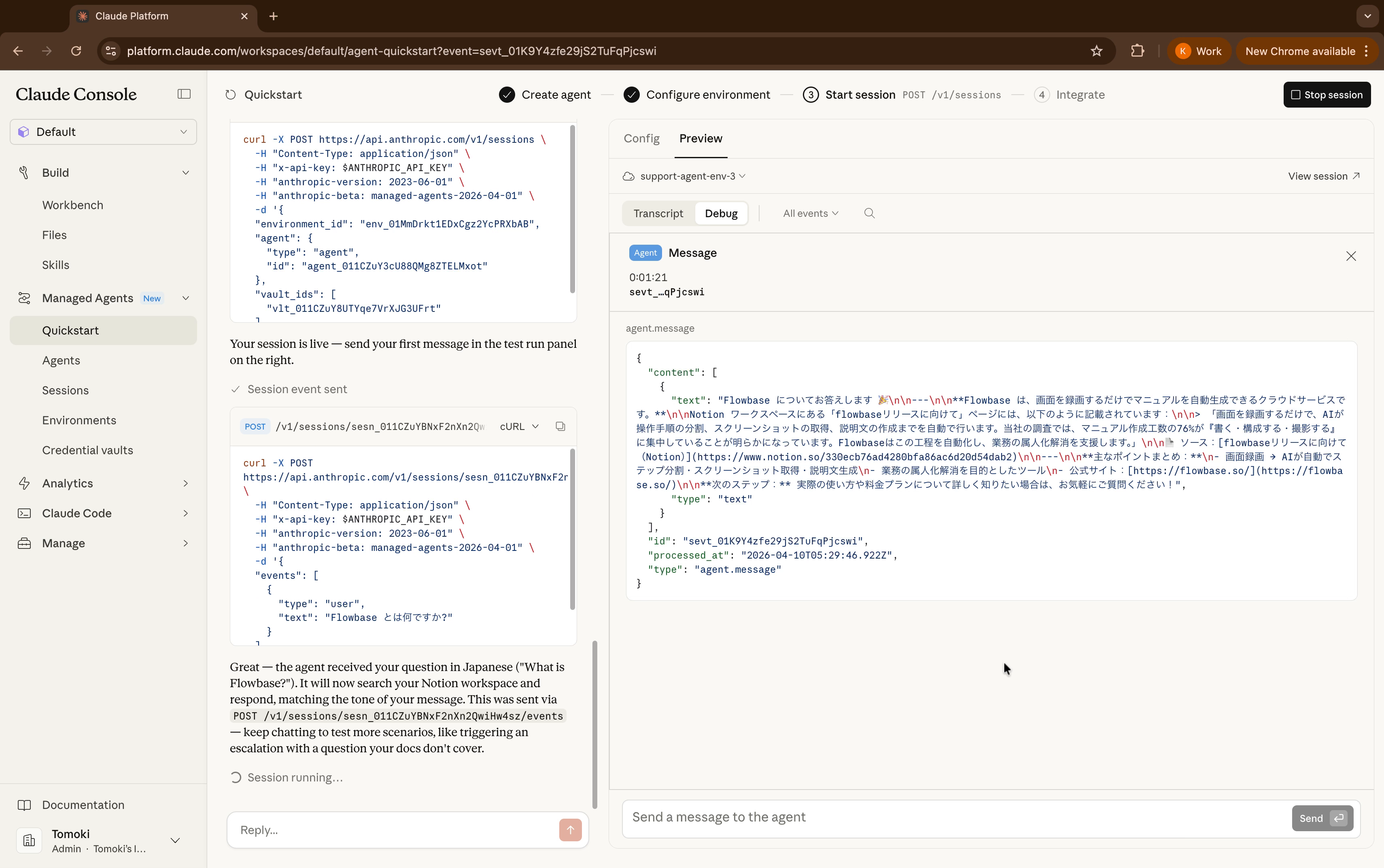Click the Quickstart restart icon in header
Image resolution: width=1384 pixels, height=868 pixels.
231,95
